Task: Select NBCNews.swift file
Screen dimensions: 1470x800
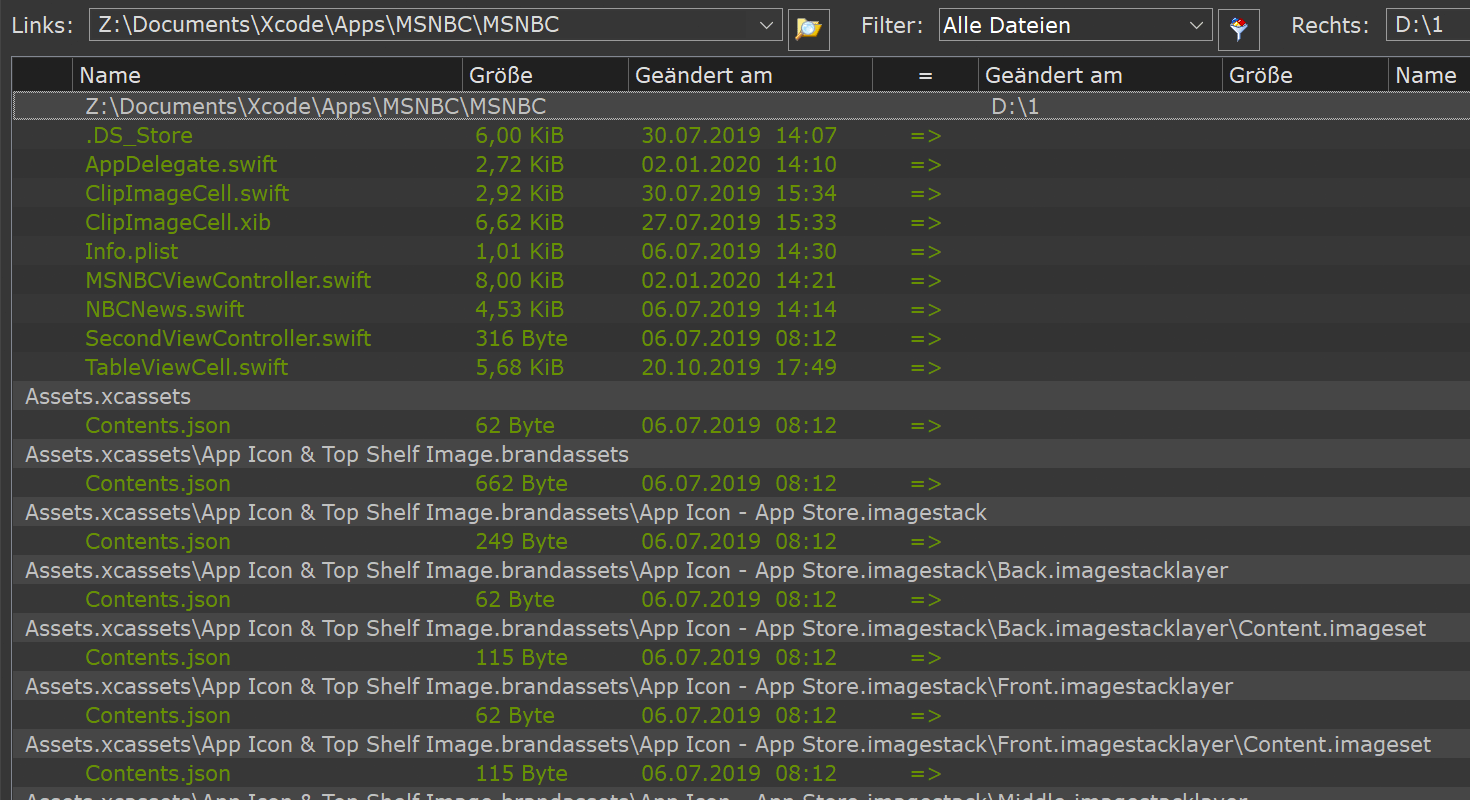Action: (x=165, y=309)
